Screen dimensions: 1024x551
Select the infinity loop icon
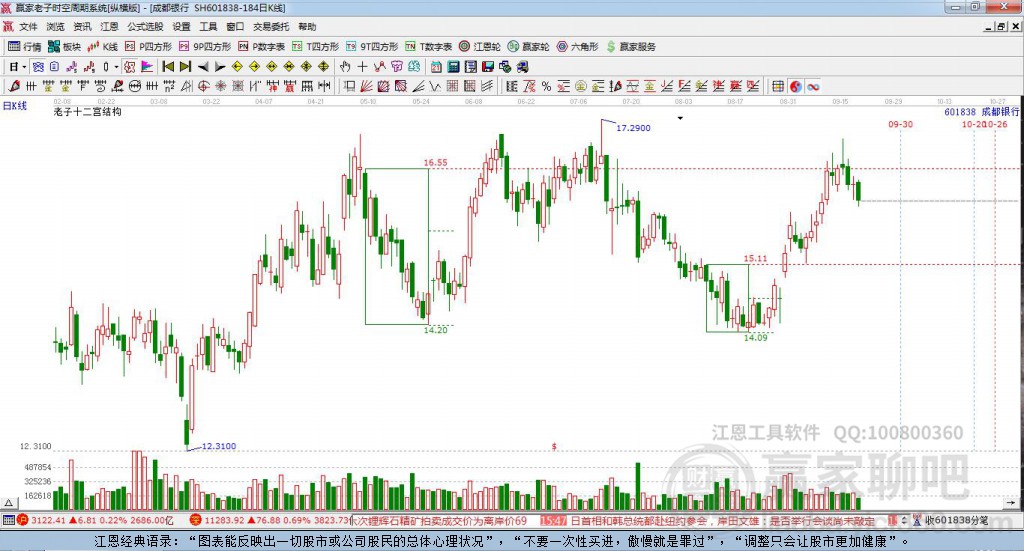coord(813,86)
